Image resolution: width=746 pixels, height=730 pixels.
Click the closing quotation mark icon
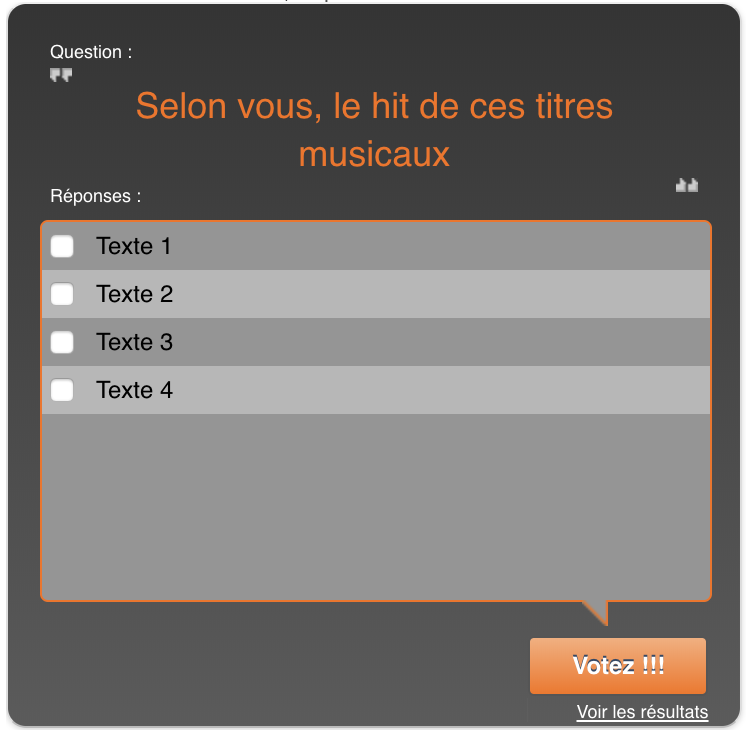pos(687,185)
